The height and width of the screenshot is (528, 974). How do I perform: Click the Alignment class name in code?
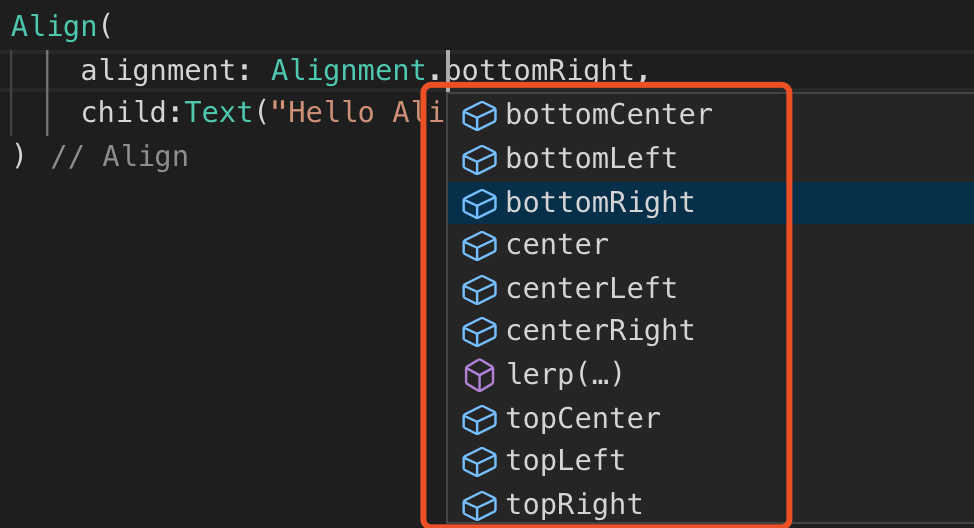point(349,71)
